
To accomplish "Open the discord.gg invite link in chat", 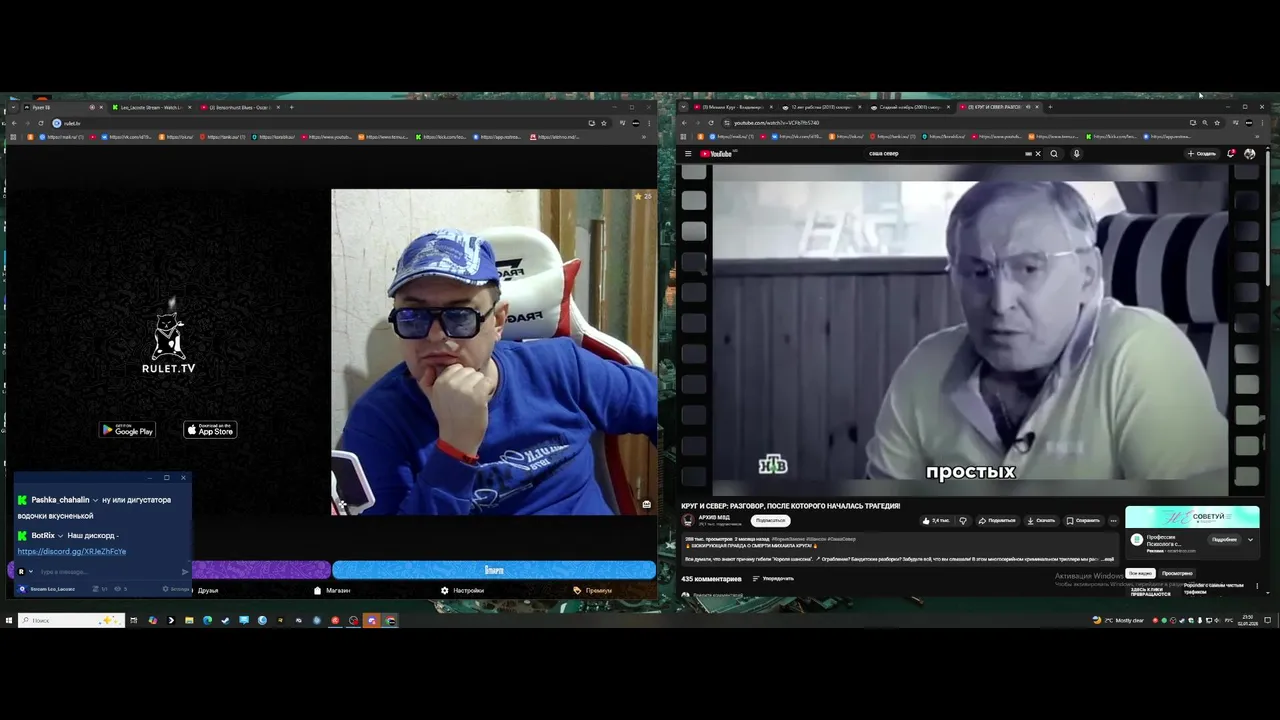I will click(x=72, y=552).
